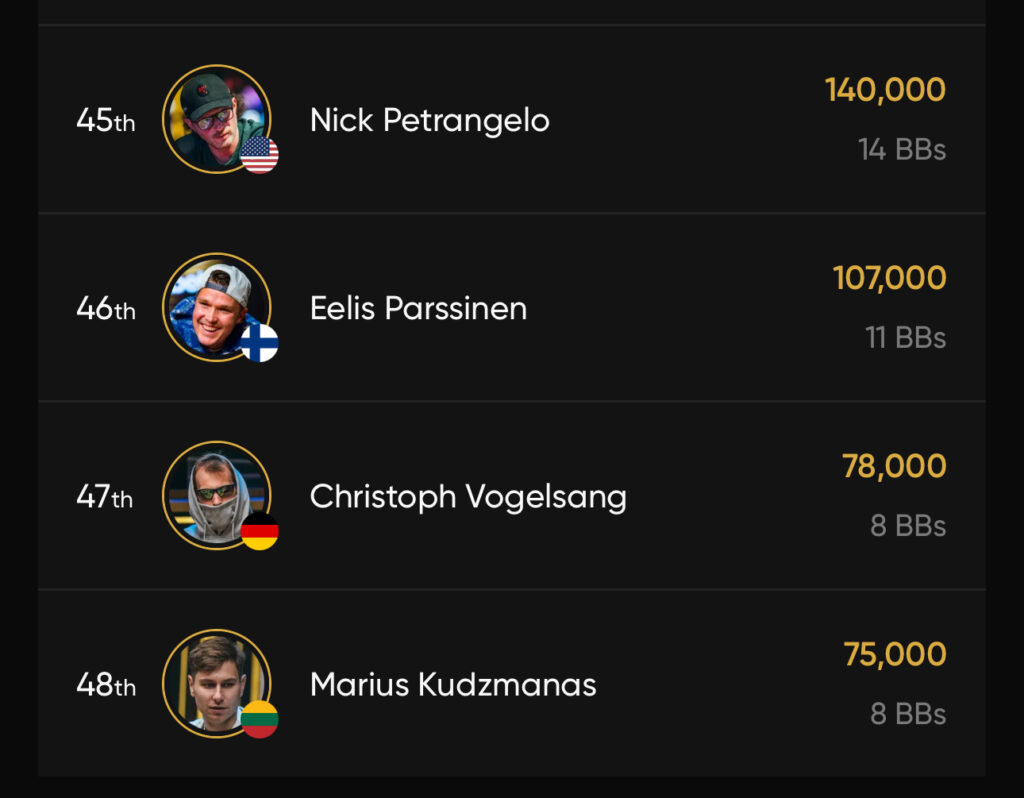This screenshot has width=1024, height=798.
Task: Click Marius Kudzmanas's profile avatar
Action: pyautogui.click(x=214, y=681)
